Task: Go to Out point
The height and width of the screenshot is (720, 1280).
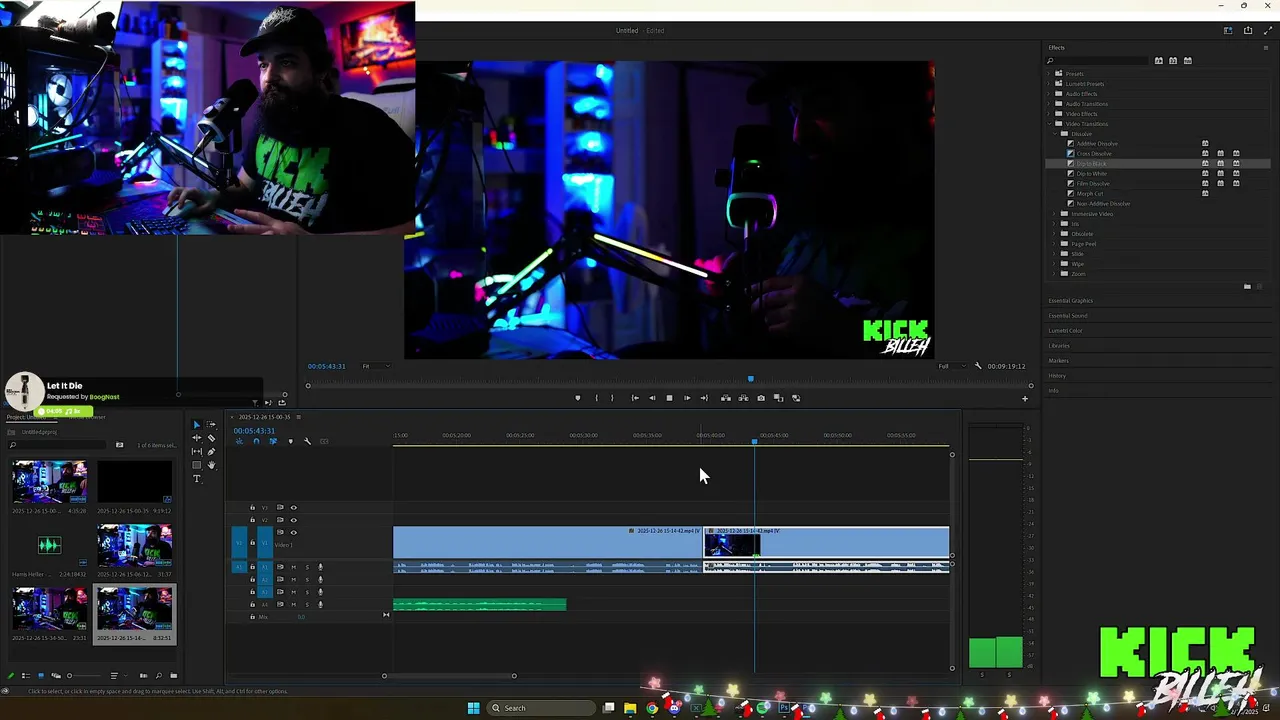Action: click(x=704, y=398)
